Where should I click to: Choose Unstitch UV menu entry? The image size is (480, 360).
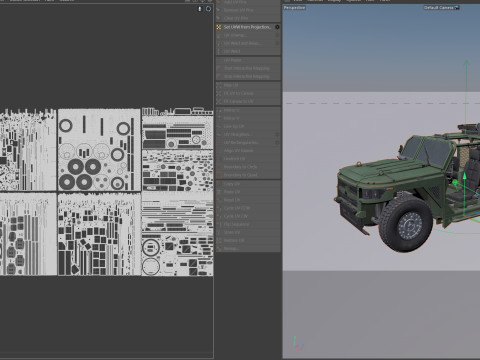click(x=248, y=159)
